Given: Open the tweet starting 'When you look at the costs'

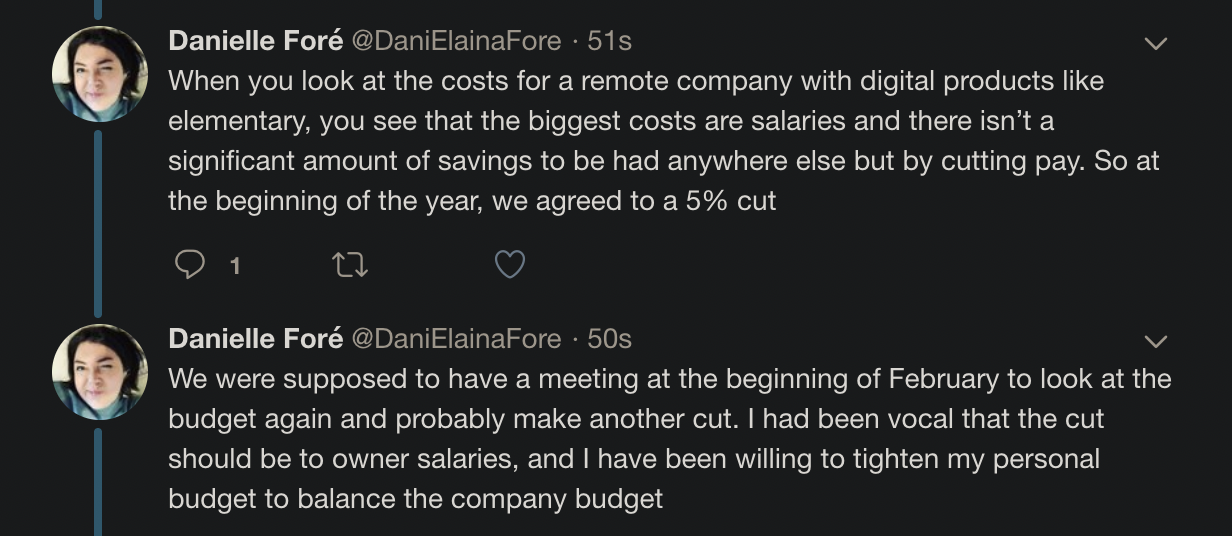Looking at the screenshot, I should tap(664, 140).
